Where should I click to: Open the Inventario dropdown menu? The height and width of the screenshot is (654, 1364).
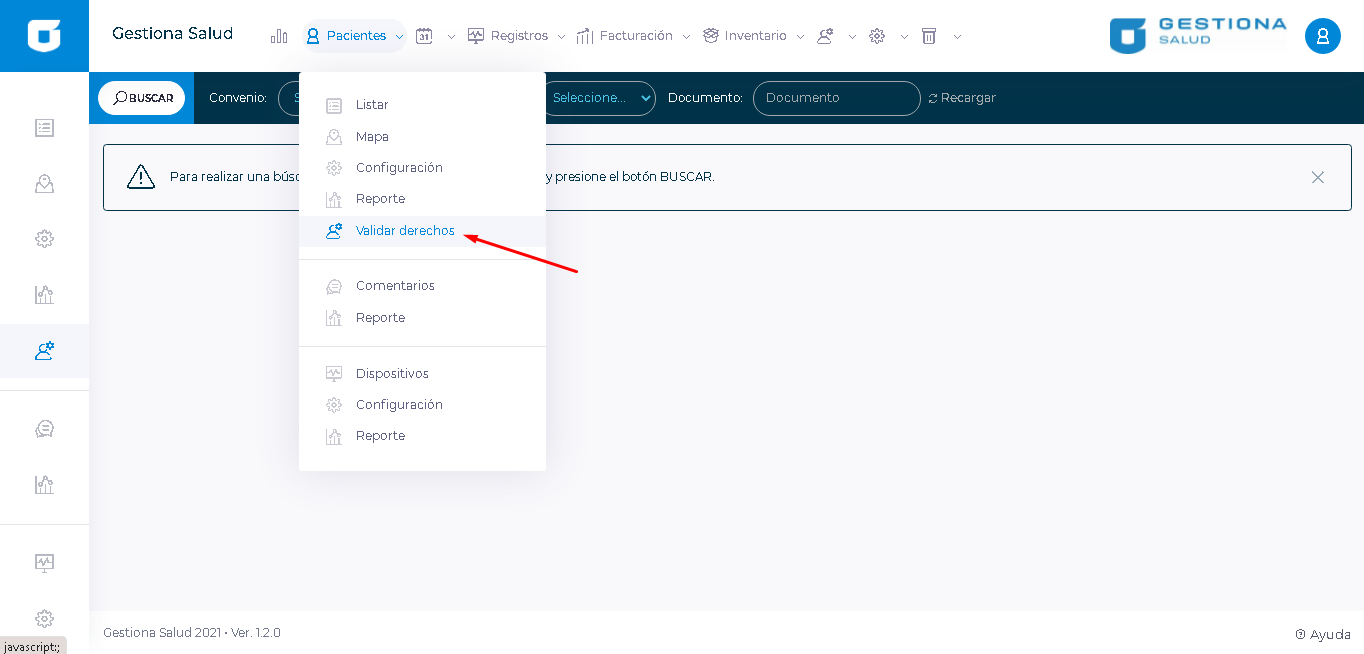(754, 36)
